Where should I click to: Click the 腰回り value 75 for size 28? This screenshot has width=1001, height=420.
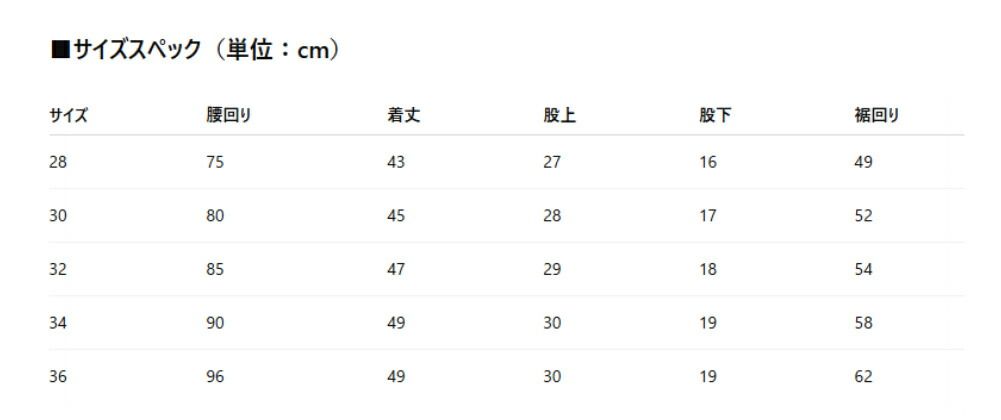[215, 162]
